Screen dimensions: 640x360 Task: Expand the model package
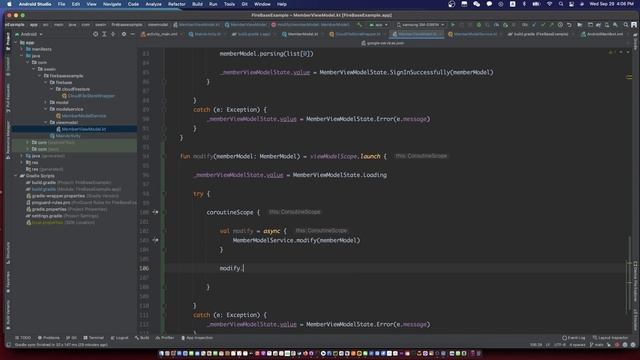[x=45, y=102]
